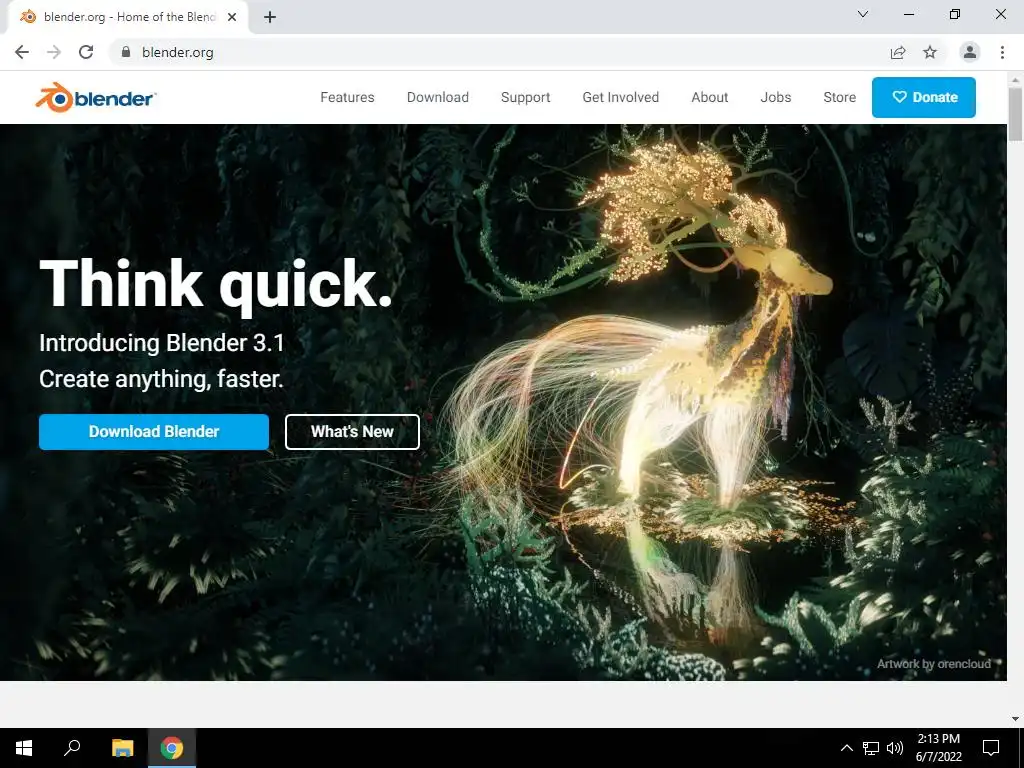Open the About nav item
This screenshot has height=768, width=1024.
point(710,97)
